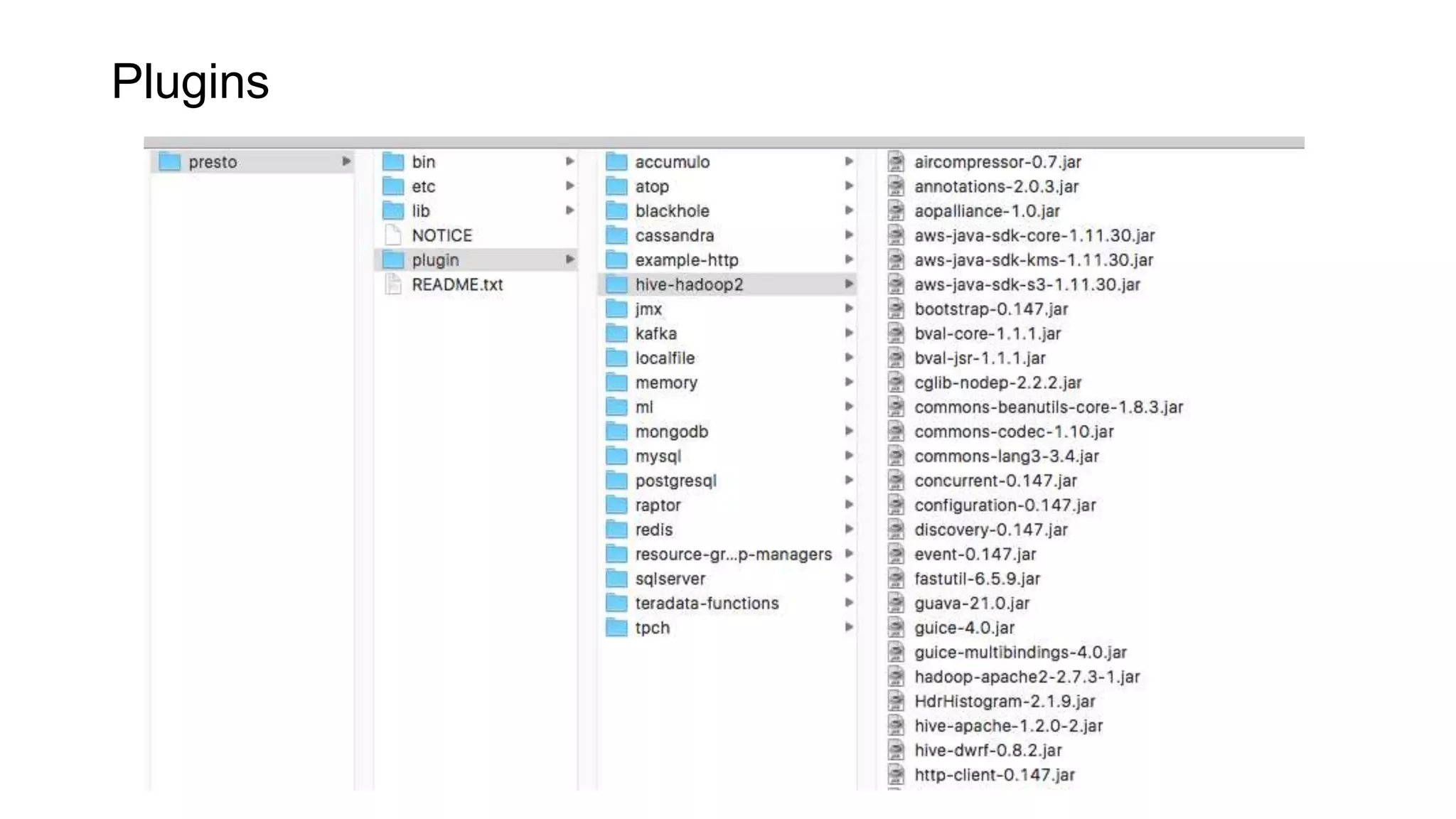
Task: Click the accumulo folder icon
Action: pyautogui.click(x=616, y=162)
